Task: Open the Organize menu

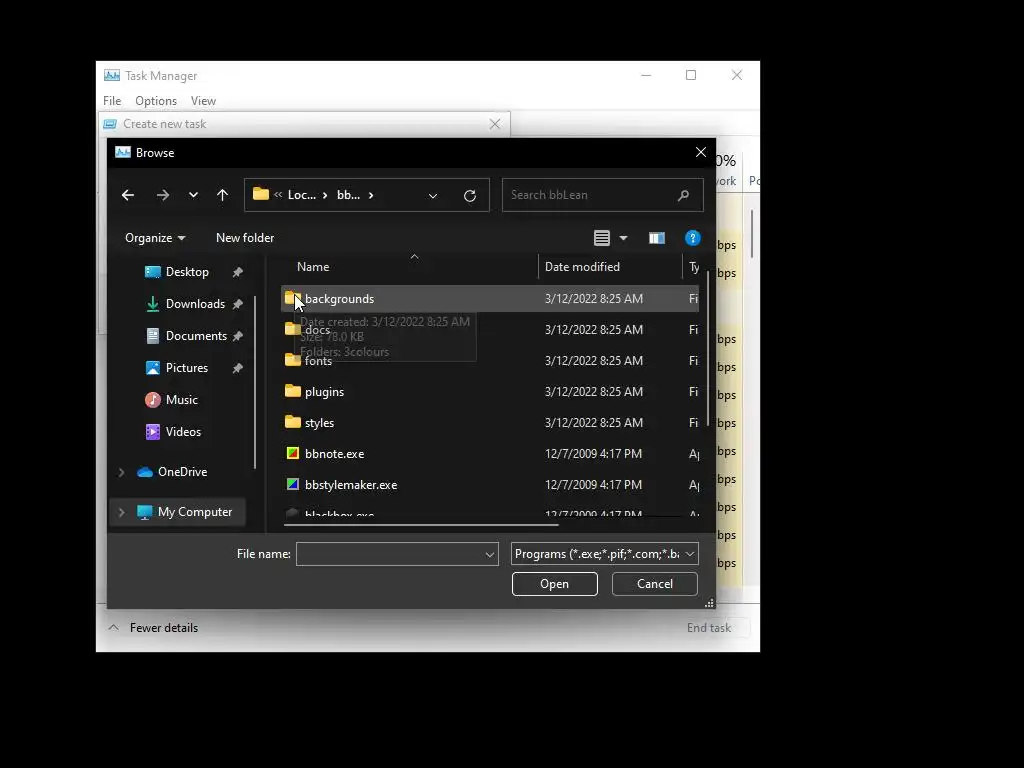Action: (155, 238)
